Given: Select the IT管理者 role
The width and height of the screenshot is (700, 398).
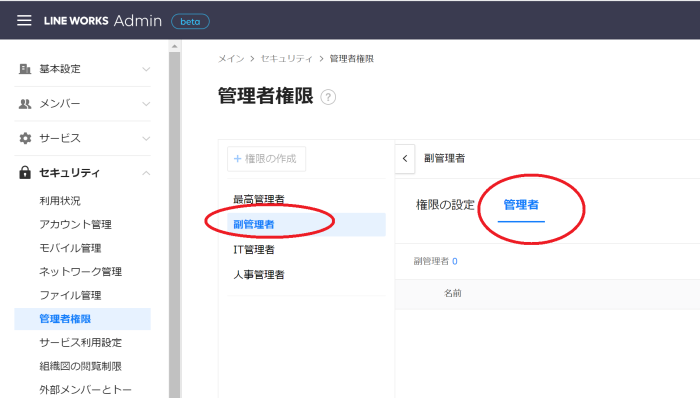Looking at the screenshot, I should [254, 249].
